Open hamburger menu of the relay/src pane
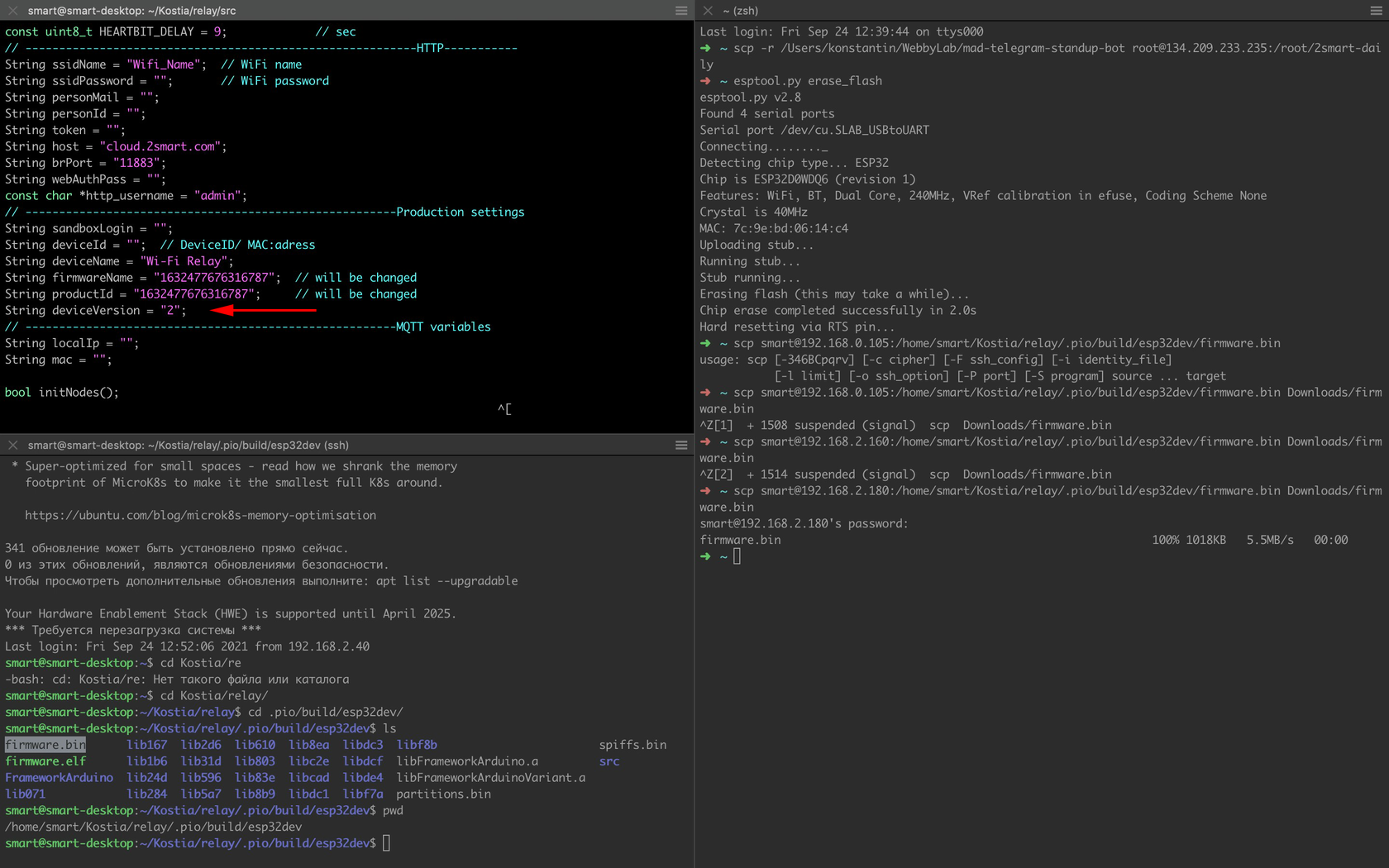 [x=681, y=11]
